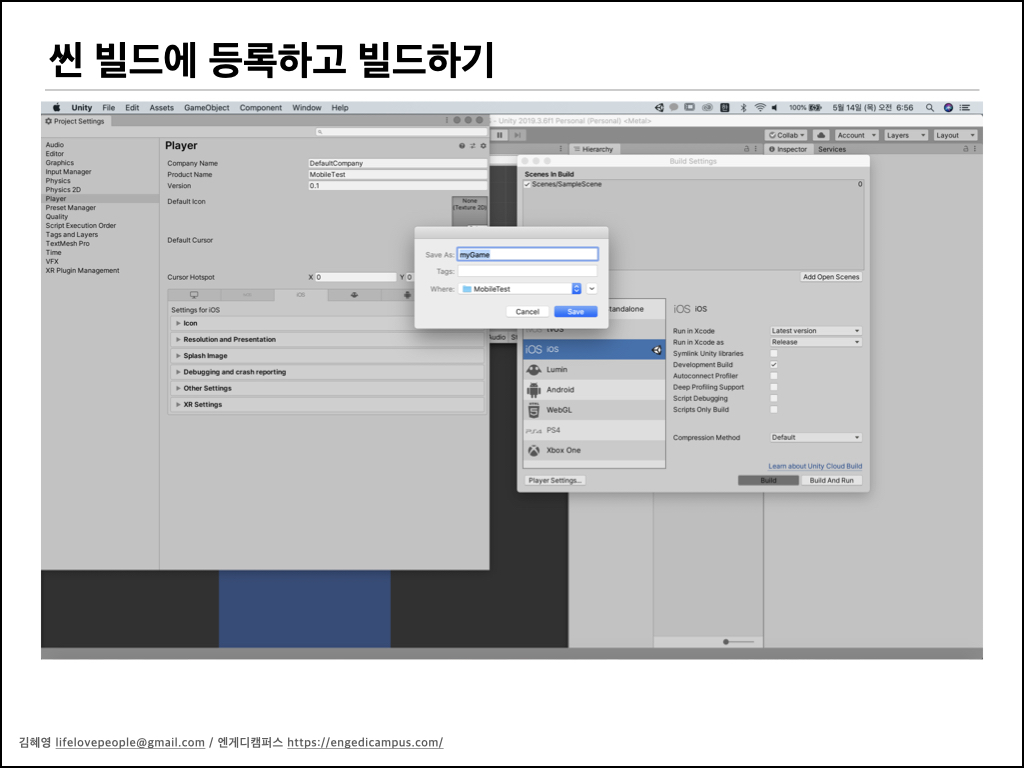Image resolution: width=1024 pixels, height=768 pixels.
Task: Select the Standalone platform tab with monitor icon
Action: pyautogui.click(x=194, y=295)
